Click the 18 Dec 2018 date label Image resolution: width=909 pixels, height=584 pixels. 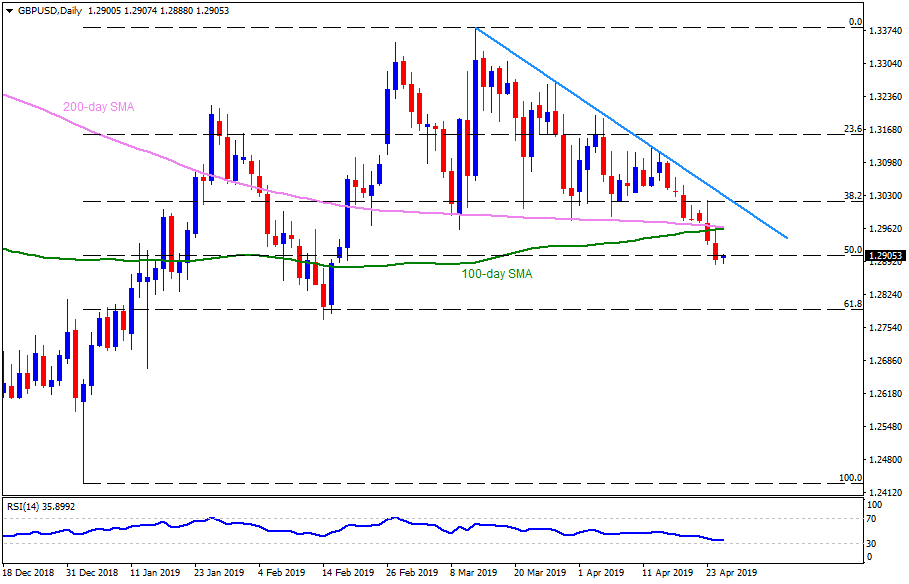point(32,574)
